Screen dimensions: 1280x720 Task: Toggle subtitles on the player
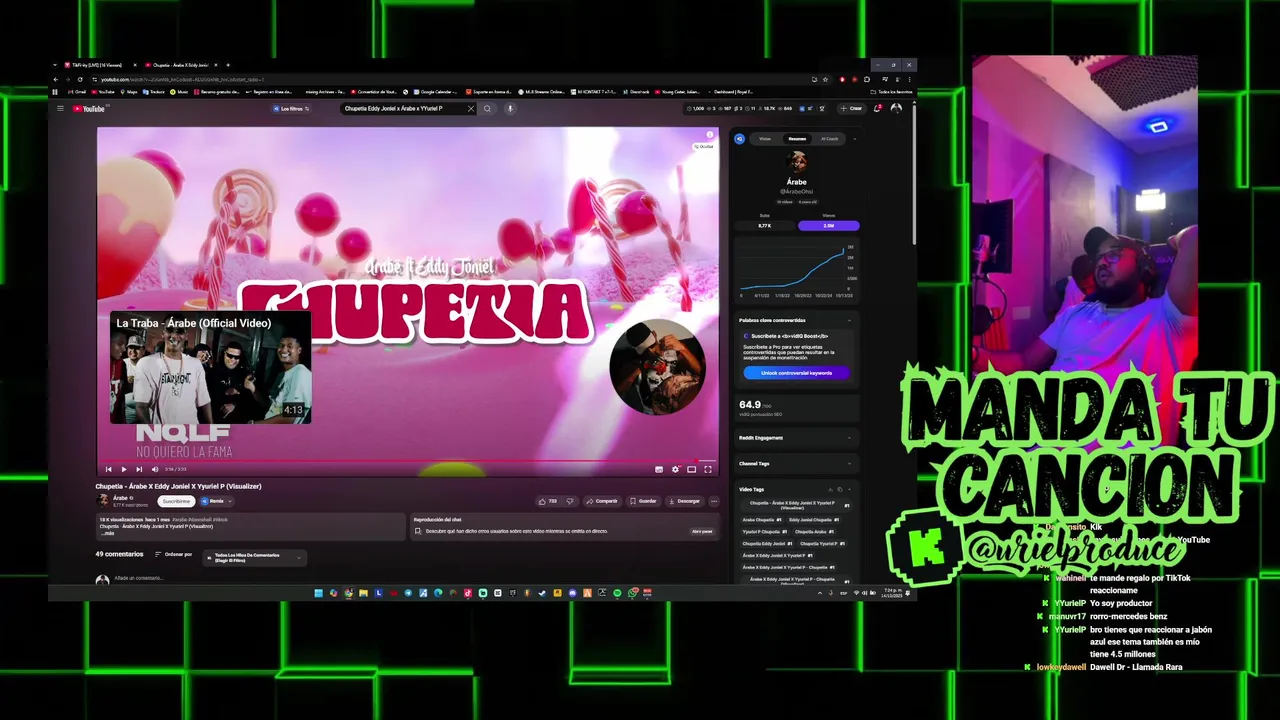[658, 469]
